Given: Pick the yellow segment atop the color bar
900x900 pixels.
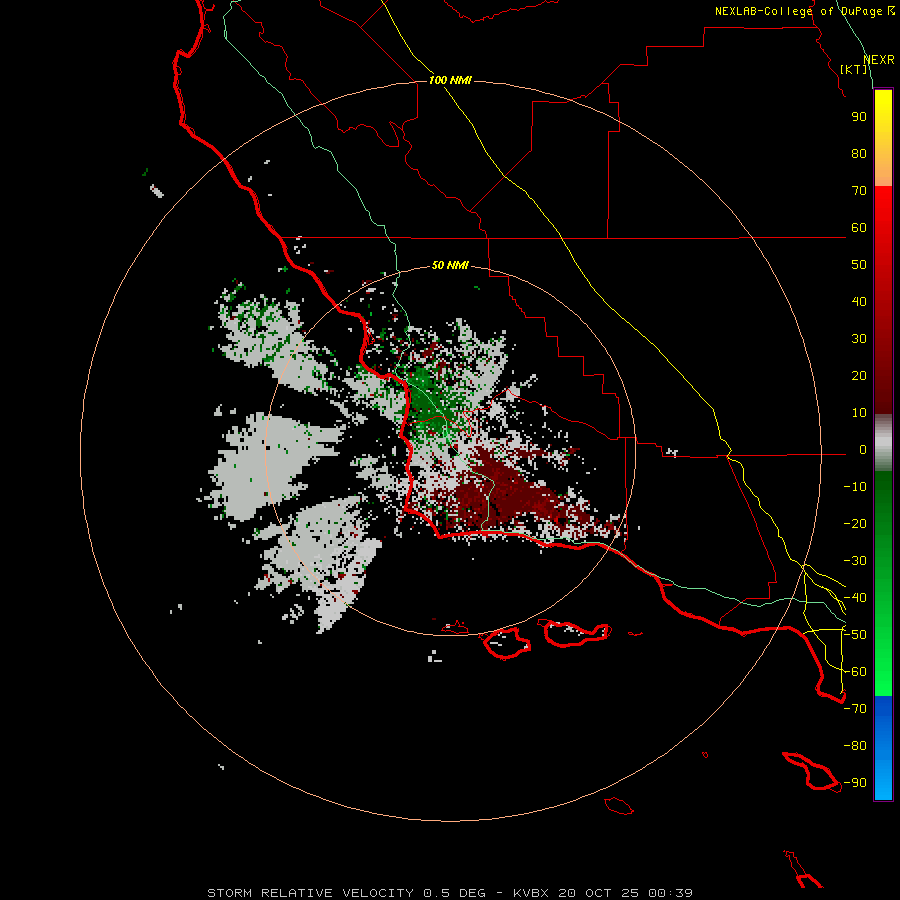Looking at the screenshot, I should pos(883,138).
